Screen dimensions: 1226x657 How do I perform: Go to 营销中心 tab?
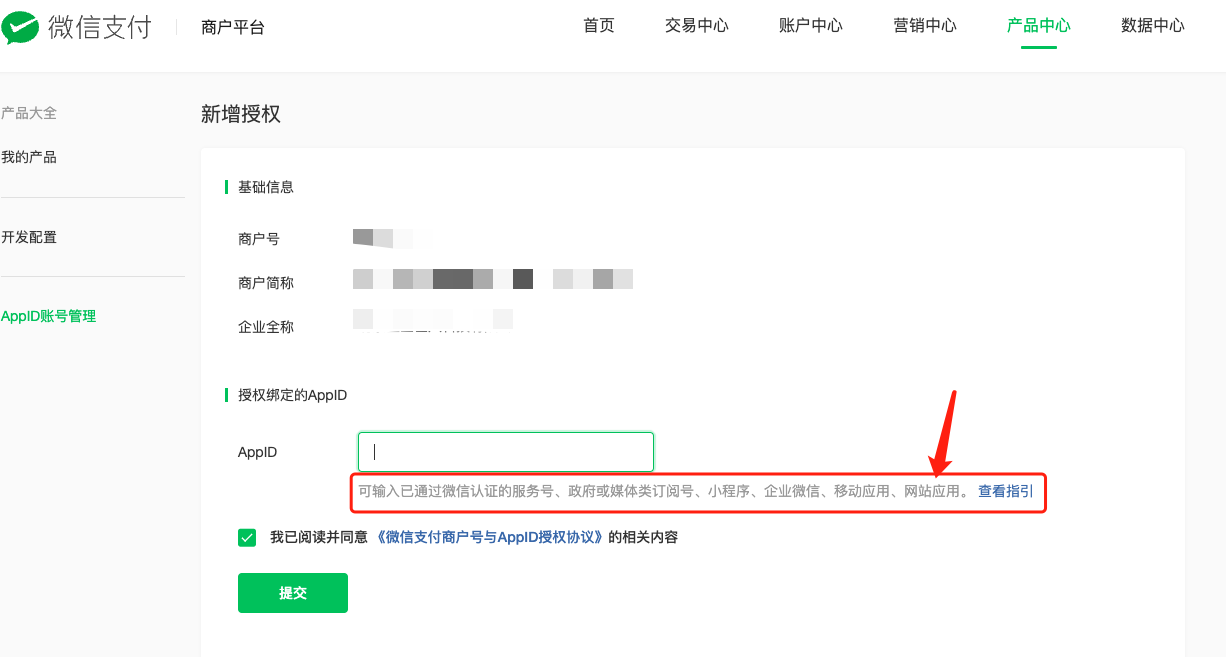pyautogui.click(x=925, y=26)
